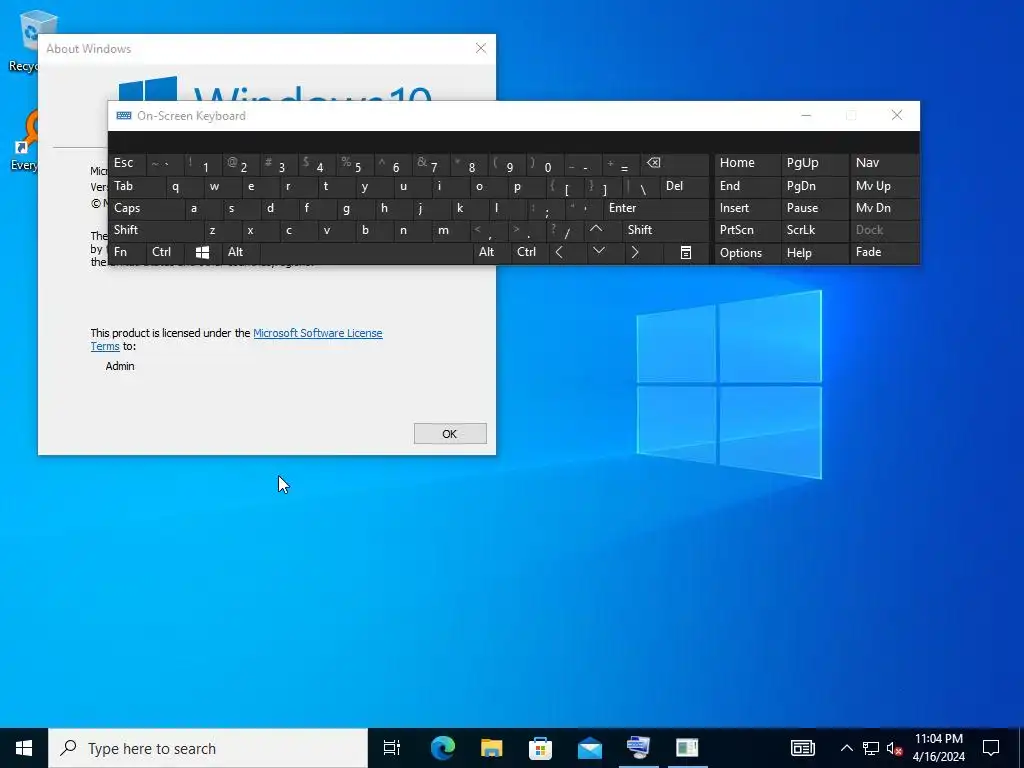Toggle the ScrLk key
Screen dimensions: 1024x768
[814, 230]
